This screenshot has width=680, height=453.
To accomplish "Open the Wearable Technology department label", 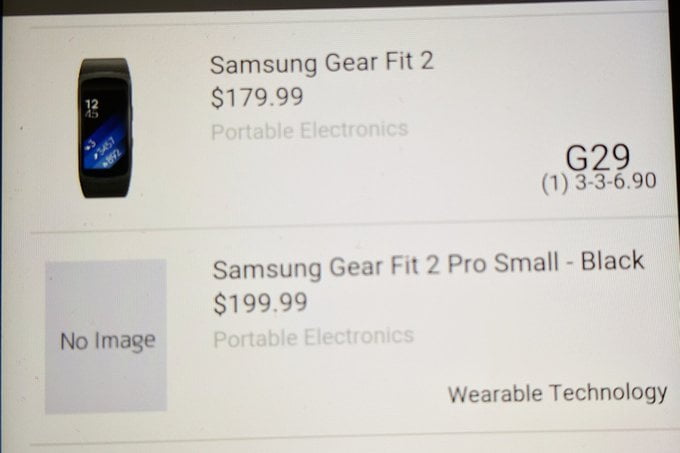I will [x=557, y=393].
